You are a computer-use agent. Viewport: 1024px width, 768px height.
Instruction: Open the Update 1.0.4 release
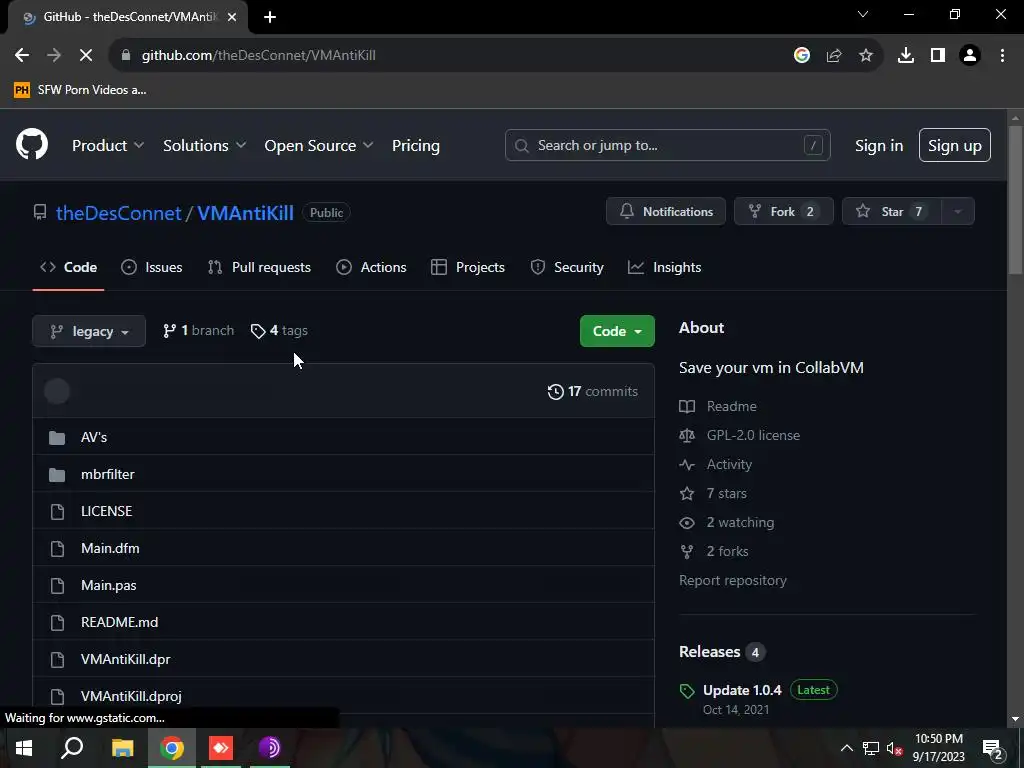(x=742, y=690)
